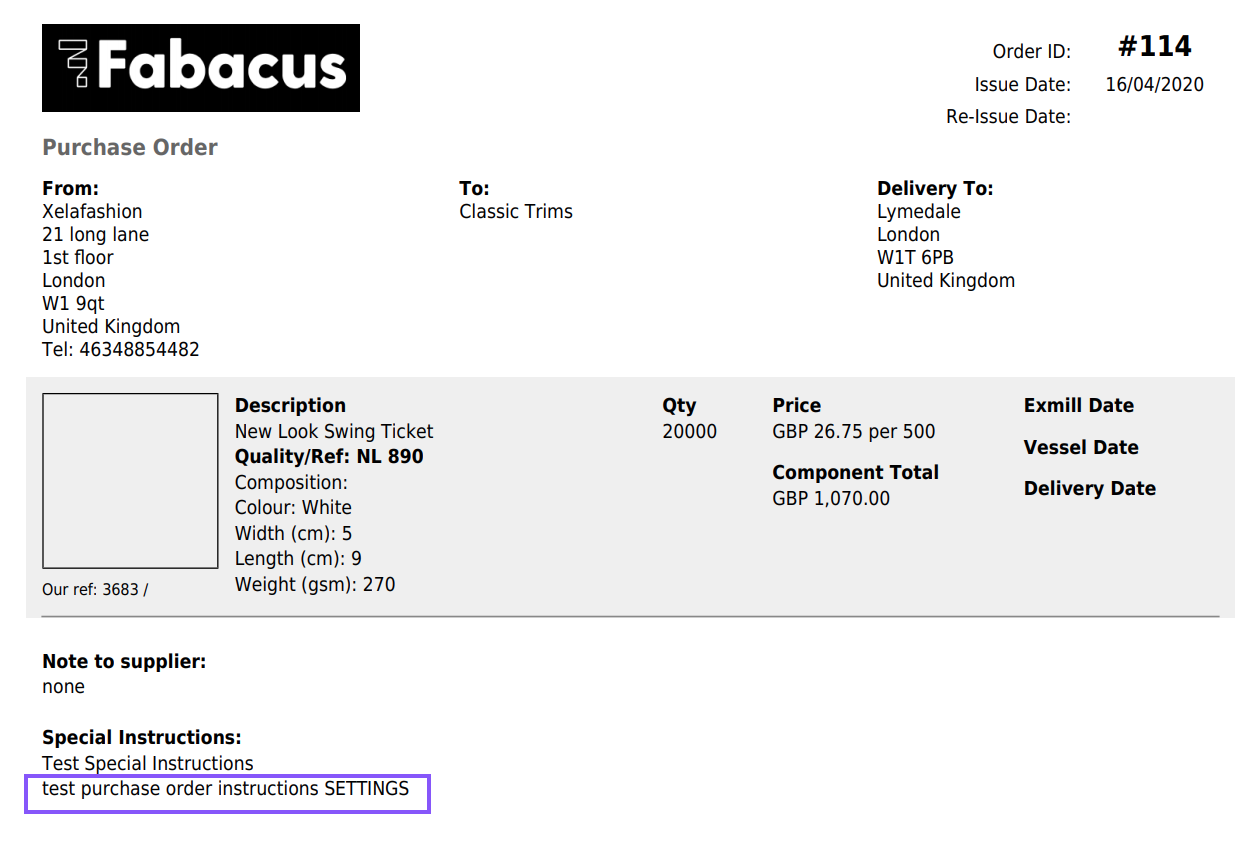Image resolution: width=1258 pixels, height=852 pixels.
Task: Click the Exmill Date label
Action: [x=1078, y=406]
